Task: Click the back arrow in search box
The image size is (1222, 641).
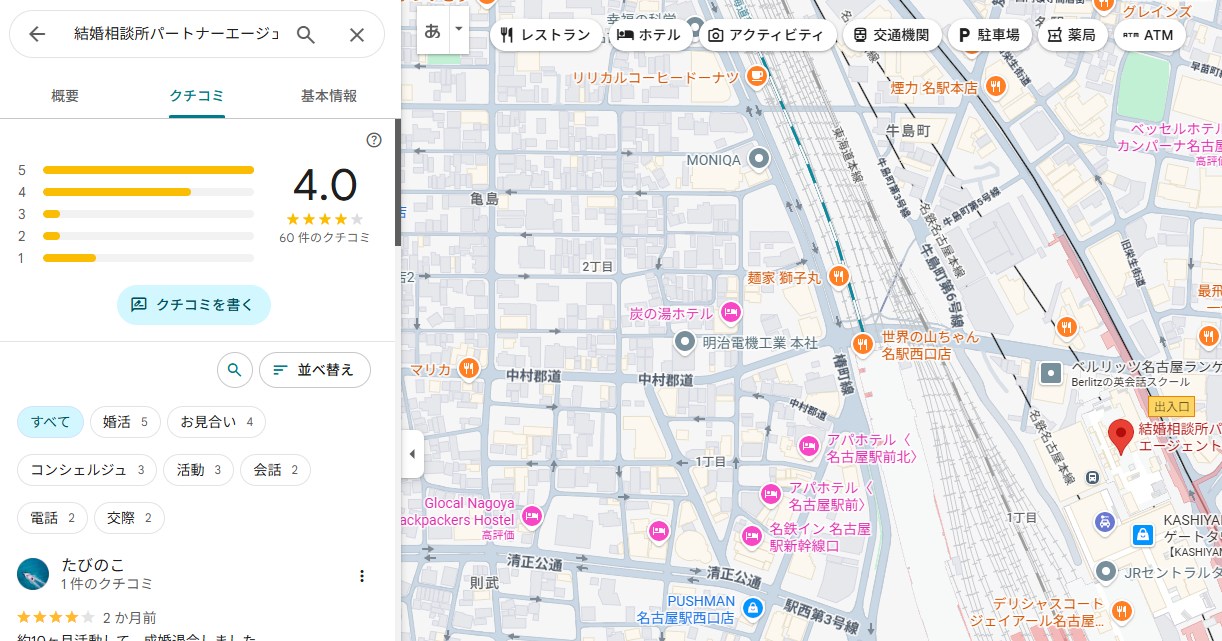Action: (x=37, y=34)
